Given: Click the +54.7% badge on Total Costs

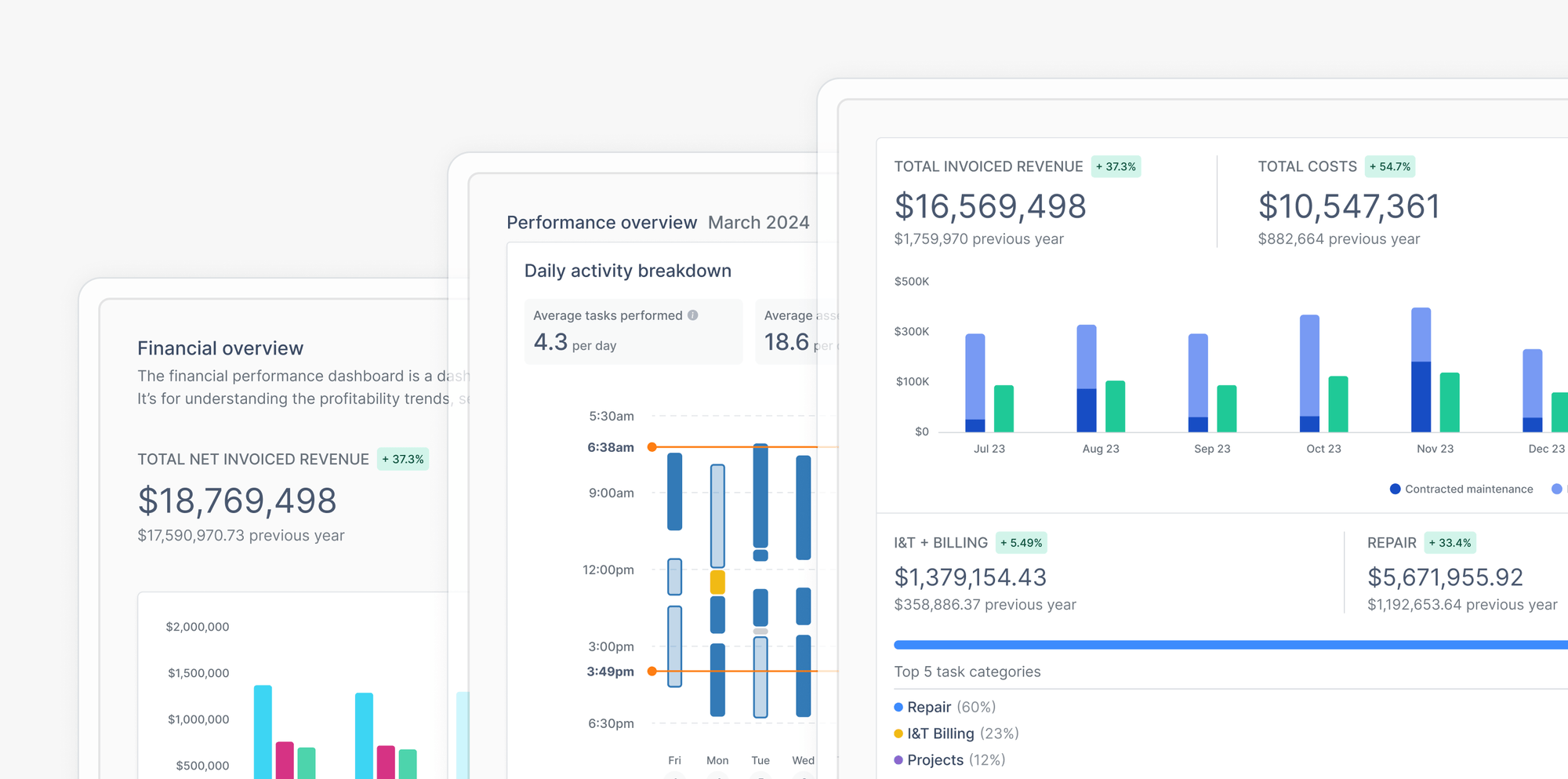Looking at the screenshot, I should 1389,166.
